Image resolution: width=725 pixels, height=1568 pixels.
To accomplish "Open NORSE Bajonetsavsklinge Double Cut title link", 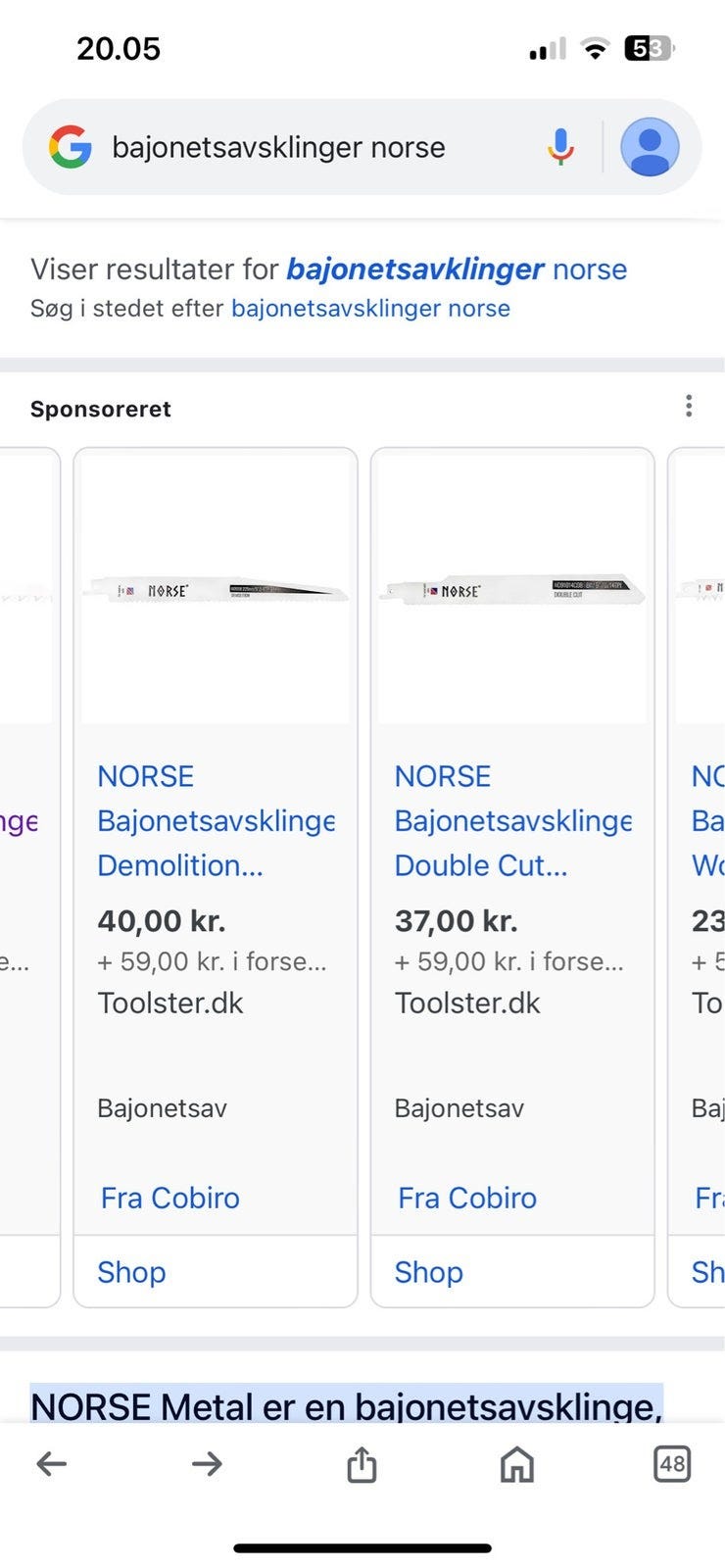I will point(512,821).
